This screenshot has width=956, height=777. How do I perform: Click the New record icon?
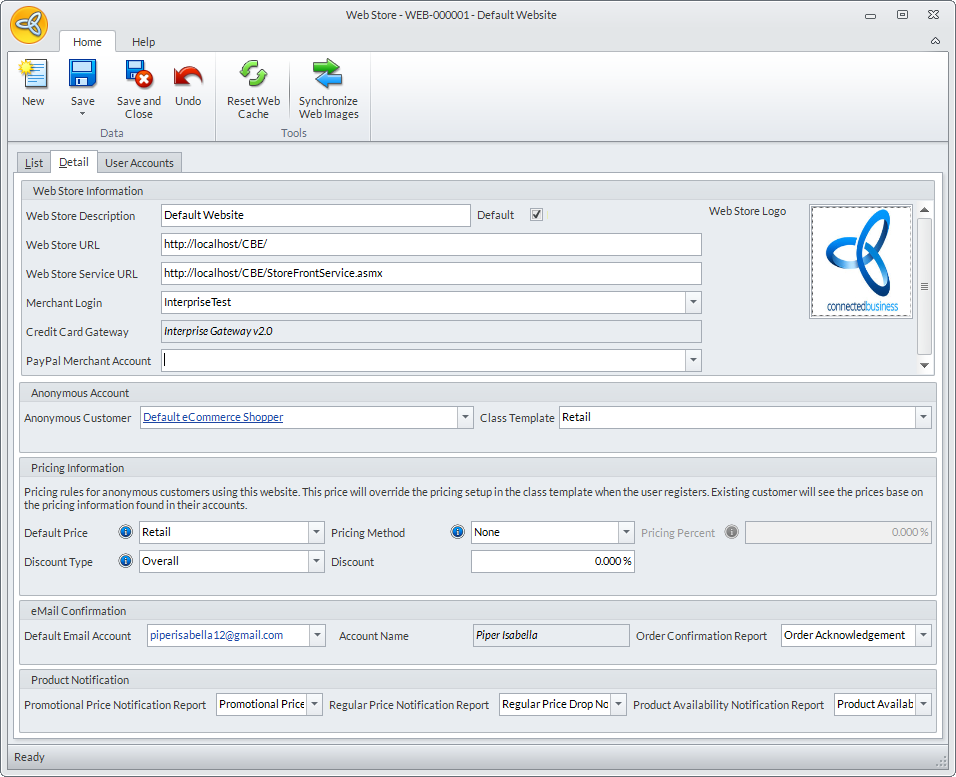point(33,75)
